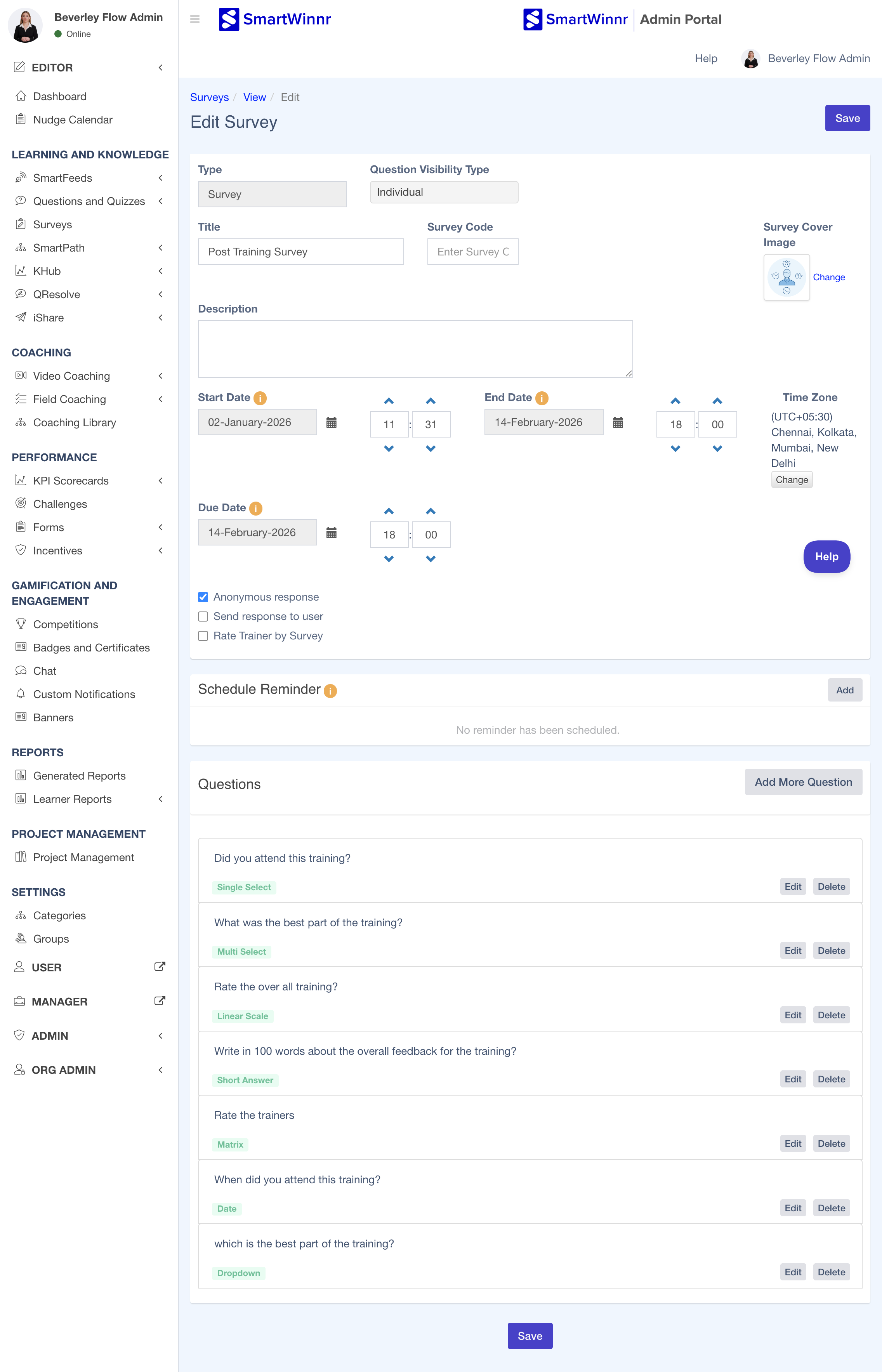882x1372 pixels.
Task: Open MANAGER external link icon
Action: click(x=160, y=1001)
